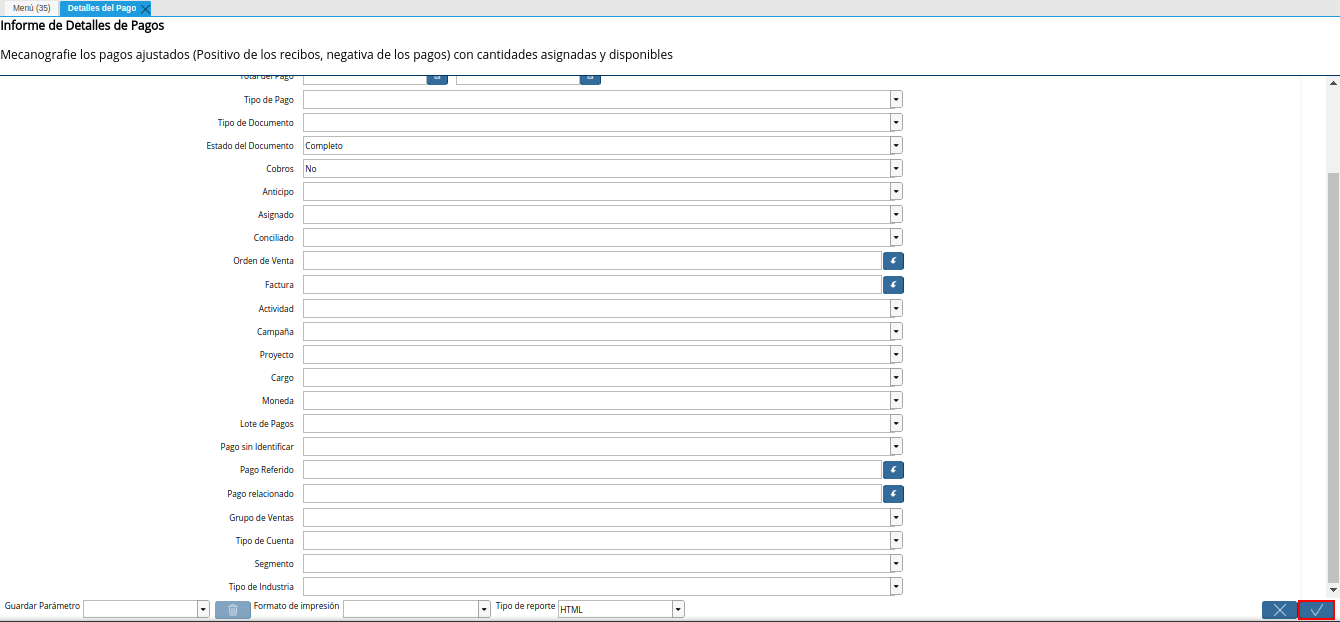Click the Lote de Pagos input field

(x=596, y=424)
